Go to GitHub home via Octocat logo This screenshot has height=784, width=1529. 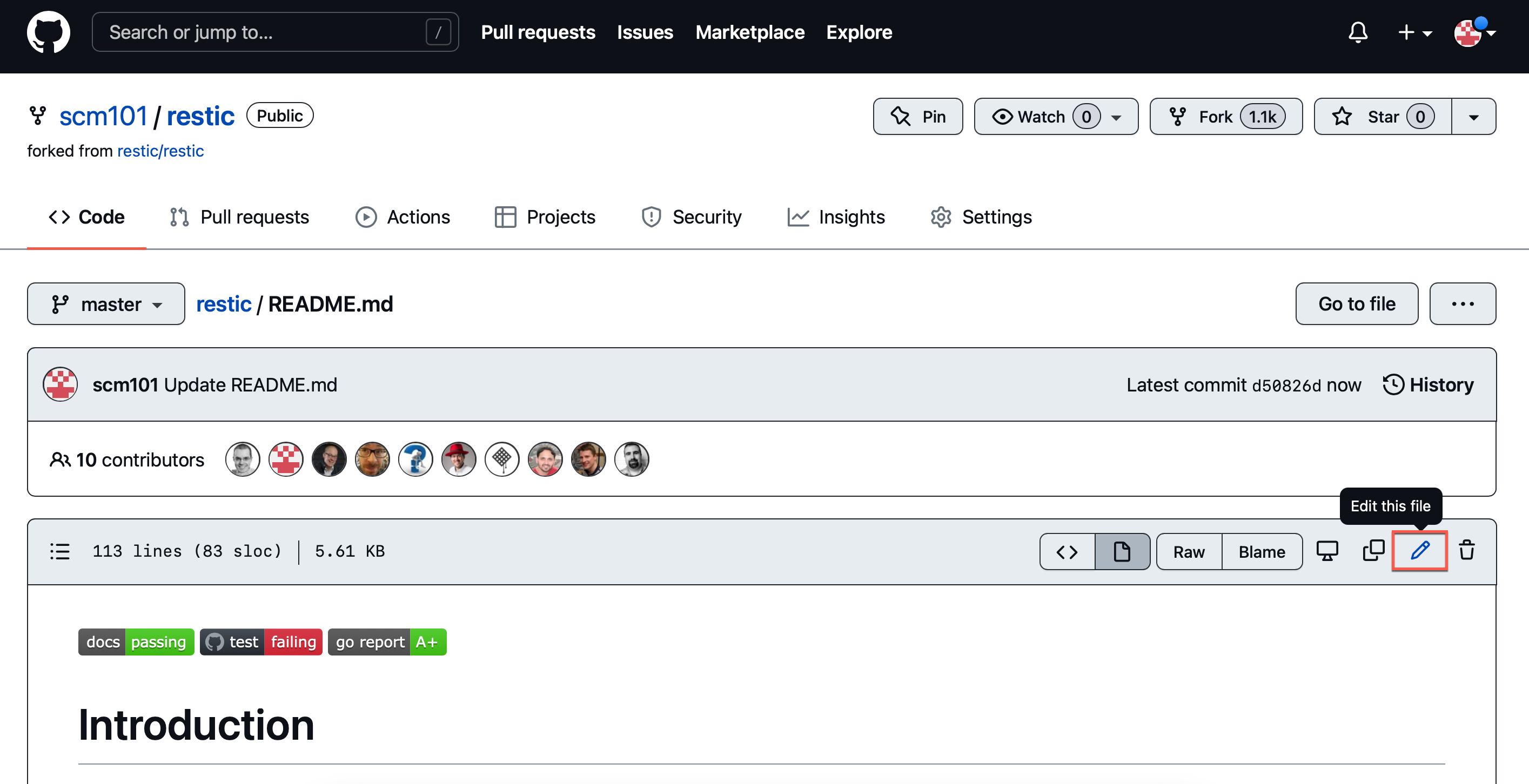tap(48, 32)
